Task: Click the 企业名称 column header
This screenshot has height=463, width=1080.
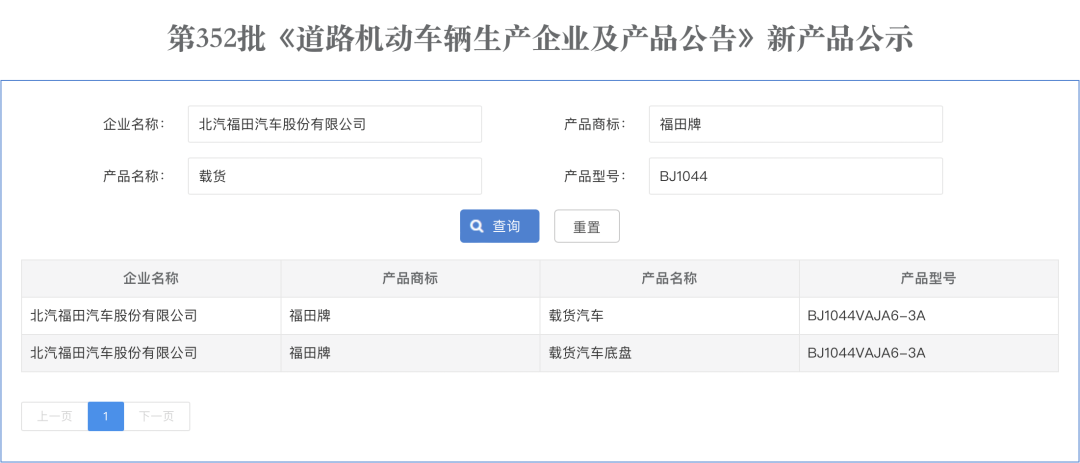Action: [x=151, y=278]
